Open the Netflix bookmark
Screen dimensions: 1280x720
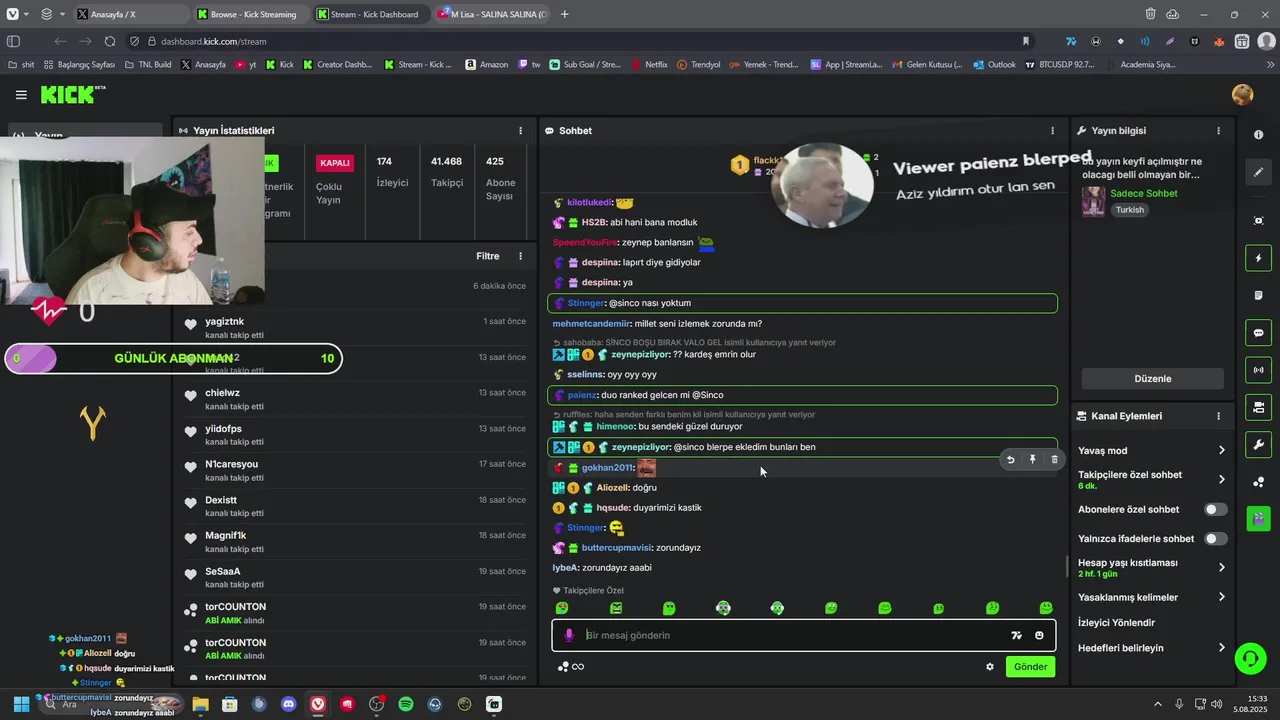pos(649,64)
